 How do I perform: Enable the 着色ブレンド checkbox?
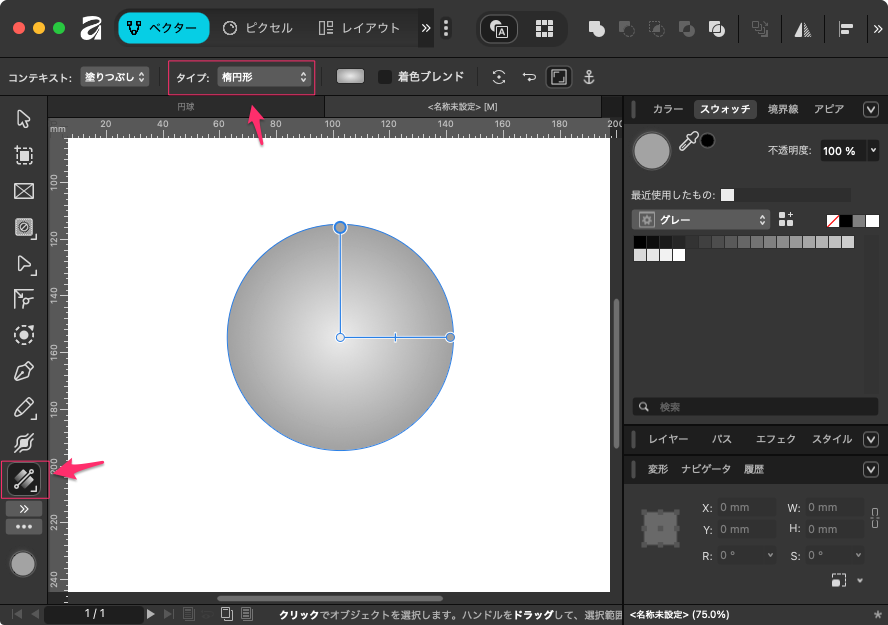click(385, 77)
